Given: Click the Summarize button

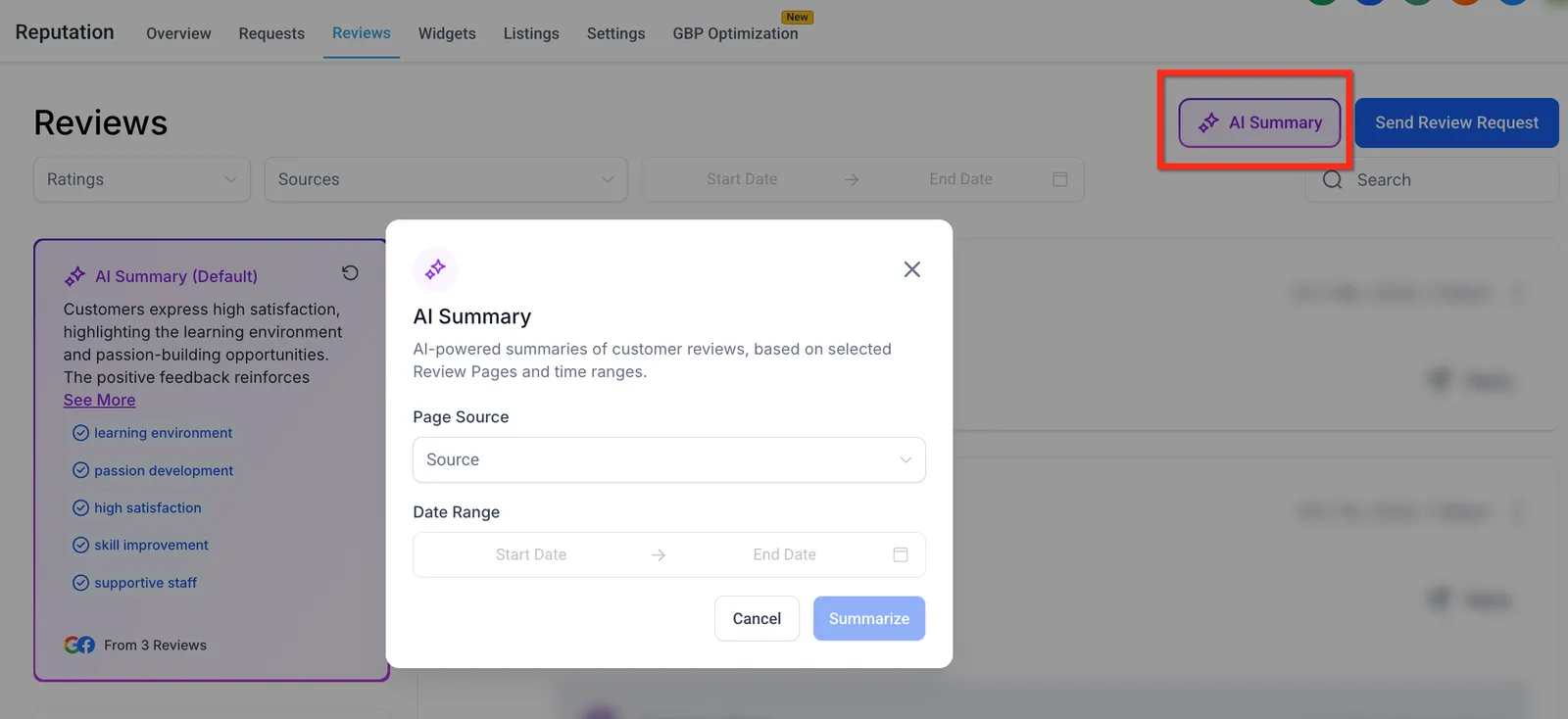Looking at the screenshot, I should coord(868,619).
